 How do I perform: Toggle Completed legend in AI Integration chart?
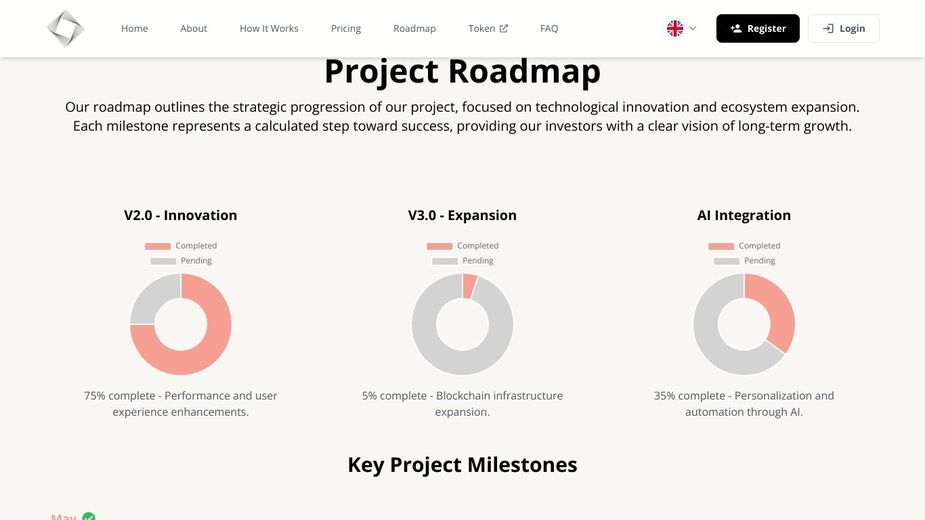744,246
